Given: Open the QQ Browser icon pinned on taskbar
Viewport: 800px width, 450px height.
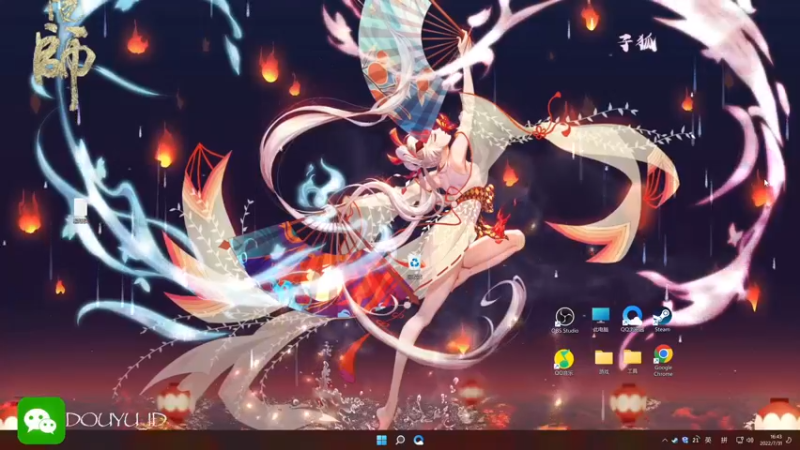Looking at the screenshot, I should tap(419, 440).
